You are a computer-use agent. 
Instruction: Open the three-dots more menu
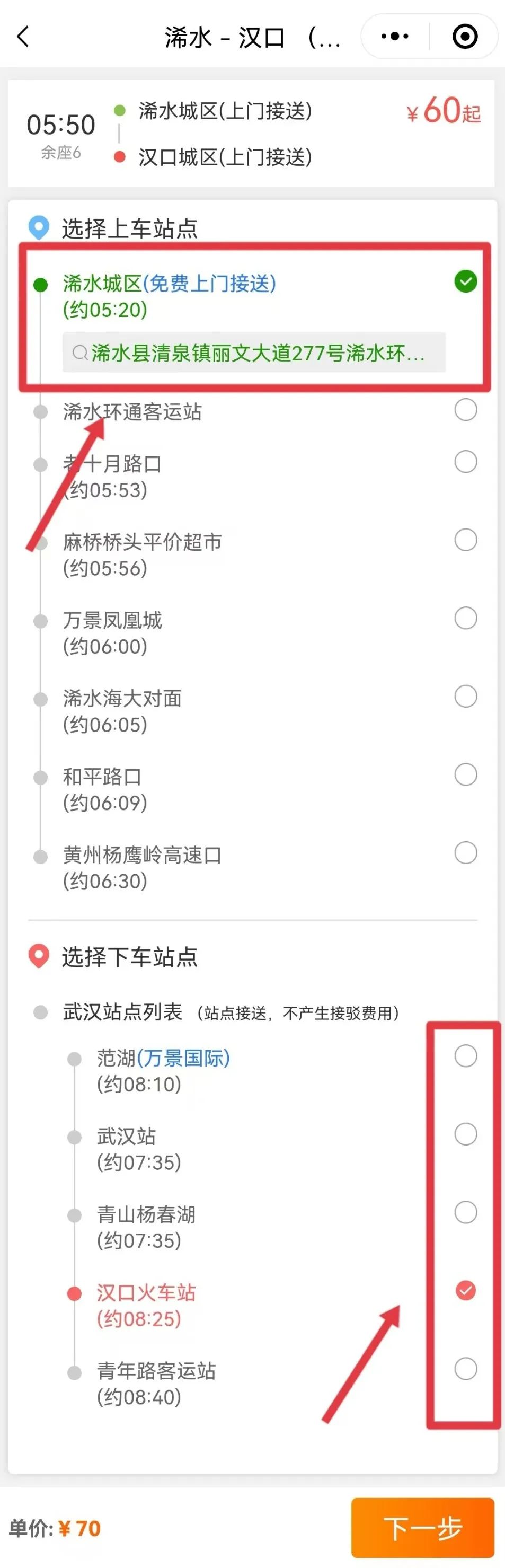coord(394,37)
